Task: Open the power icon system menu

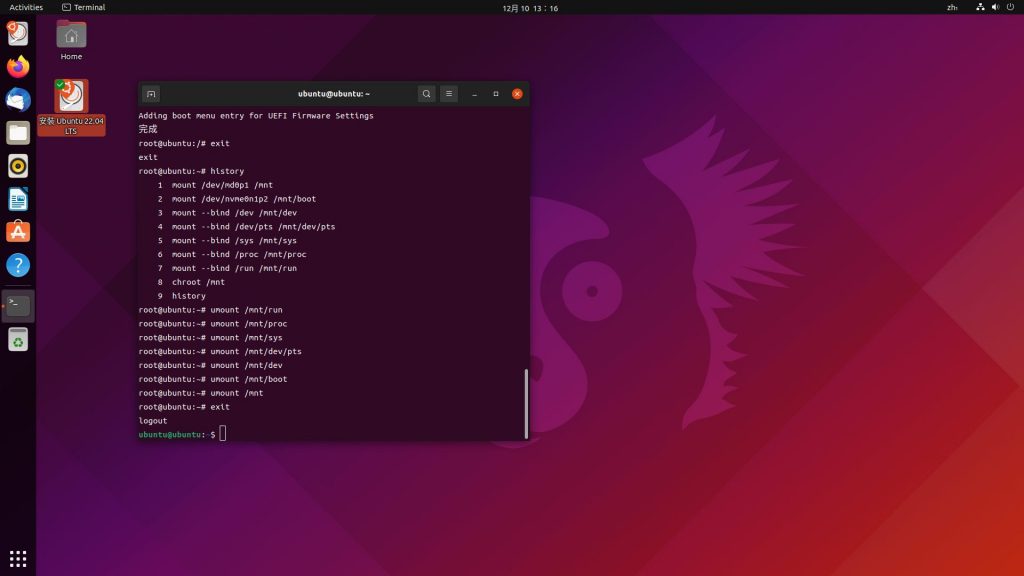Action: [x=1010, y=7]
